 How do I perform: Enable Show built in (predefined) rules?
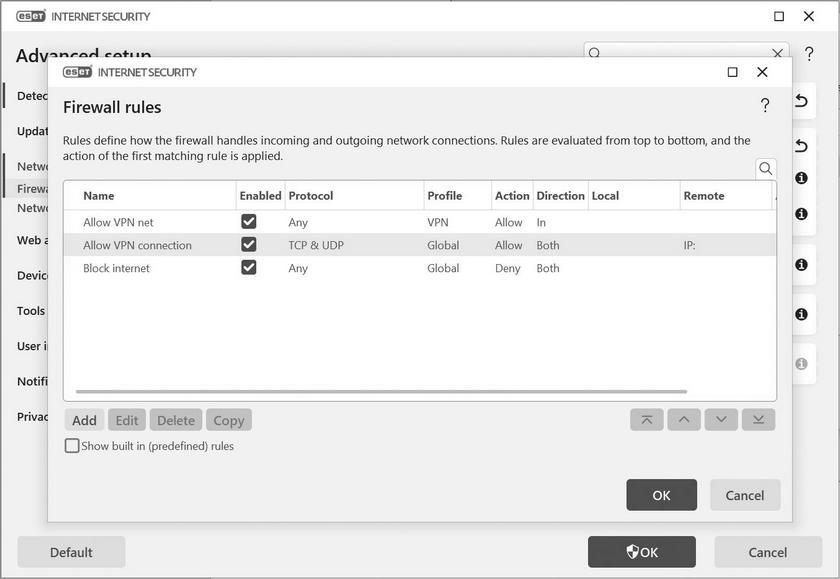pyautogui.click(x=72, y=446)
